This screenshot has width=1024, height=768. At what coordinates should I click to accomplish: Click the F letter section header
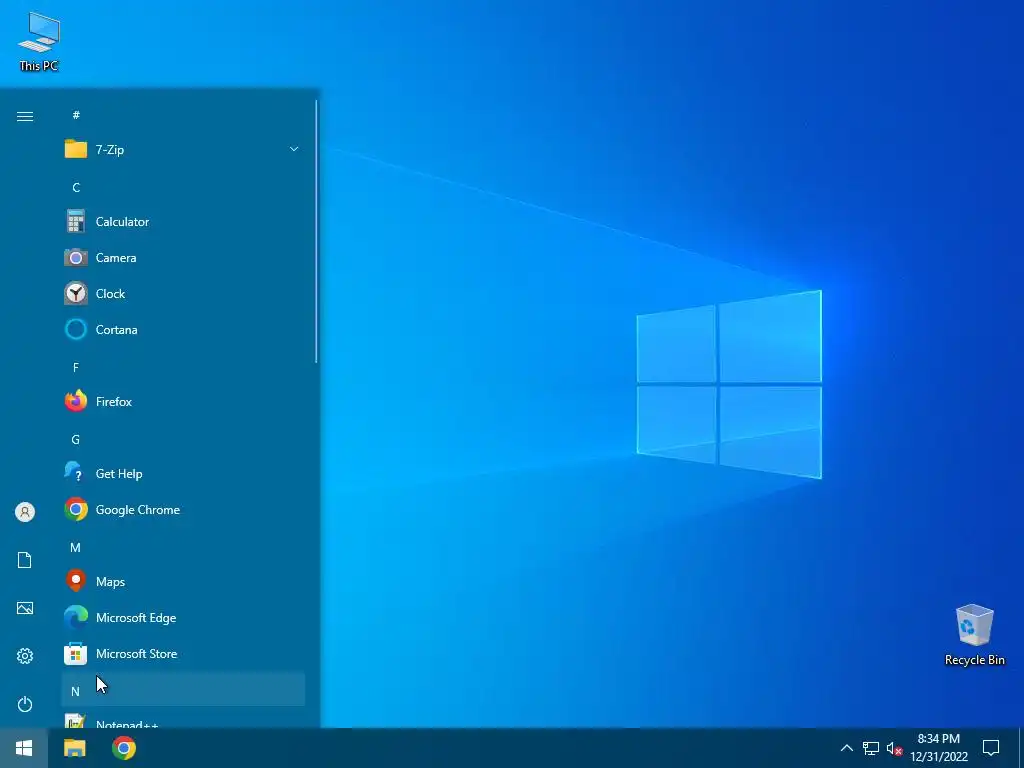click(183, 368)
